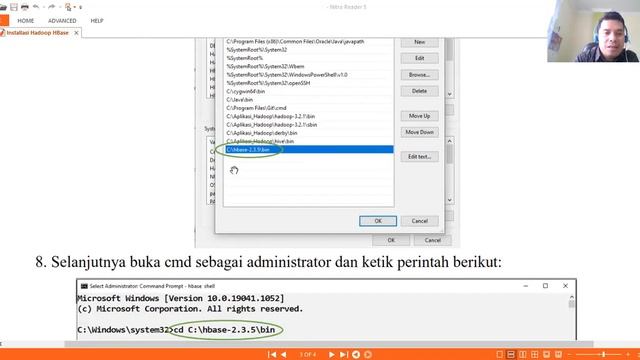The width and height of the screenshot is (640, 360).
Task: Click the Edit text... button
Action: [x=420, y=157]
